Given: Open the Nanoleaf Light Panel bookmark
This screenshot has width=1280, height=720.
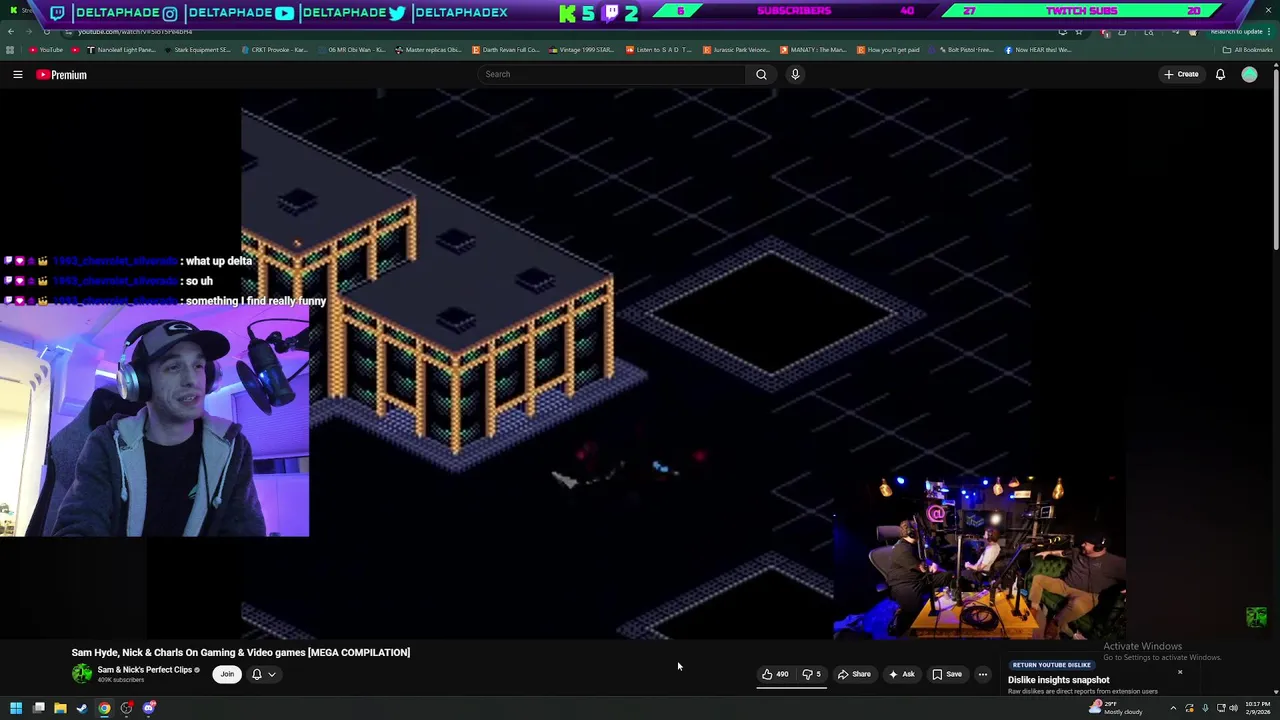Looking at the screenshot, I should tap(122, 50).
